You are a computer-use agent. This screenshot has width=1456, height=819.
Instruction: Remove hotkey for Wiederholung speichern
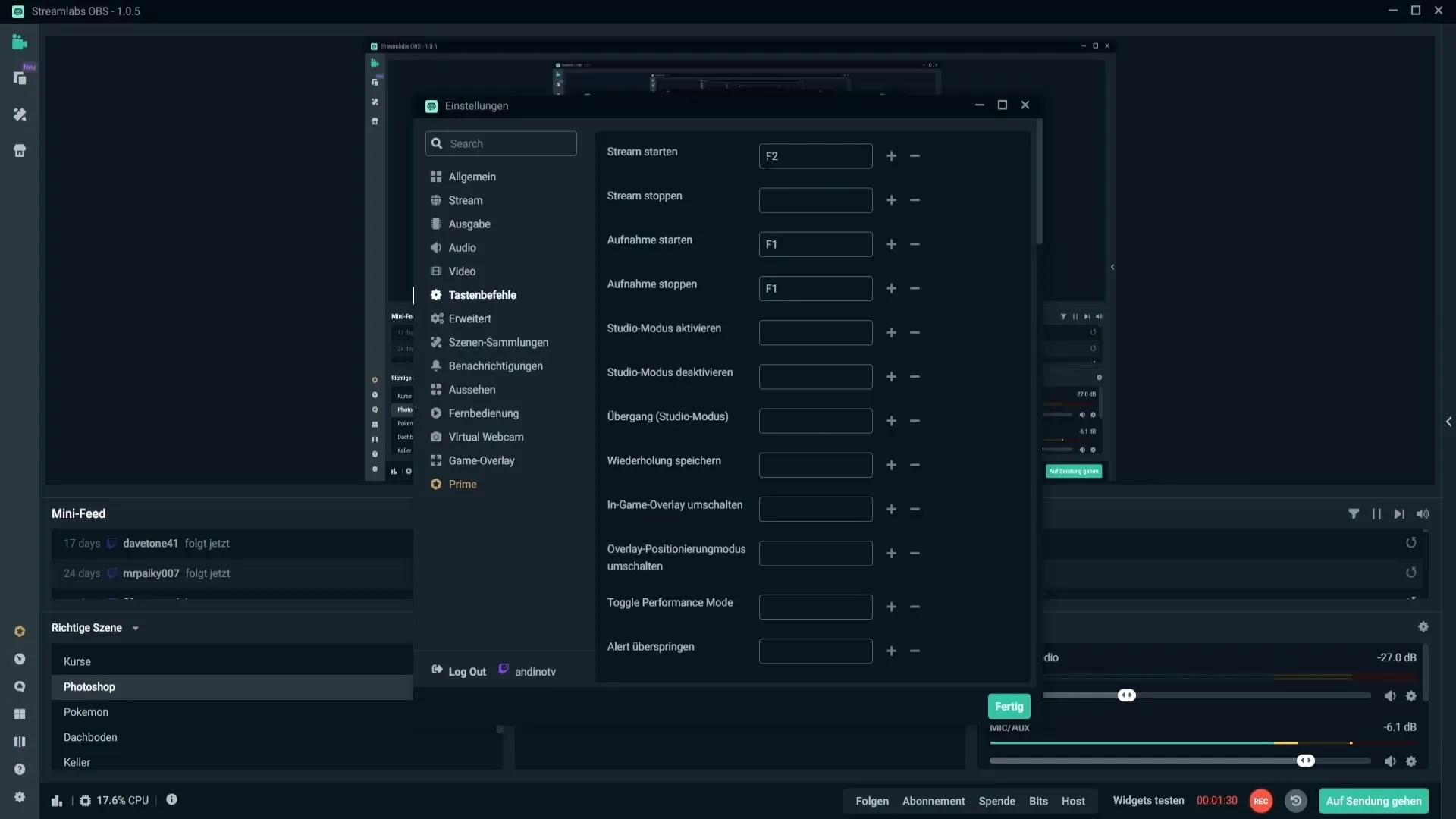[x=915, y=465]
